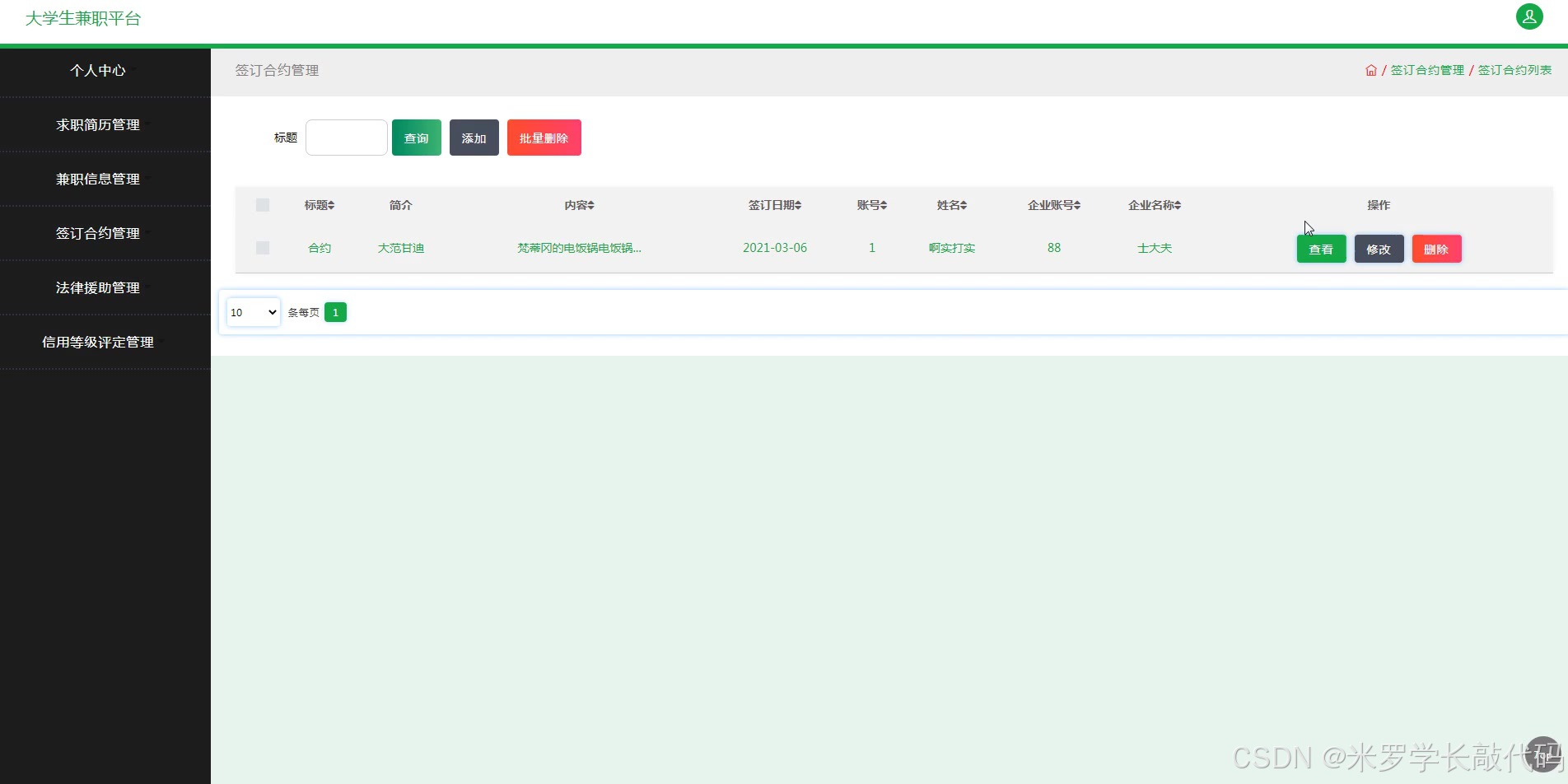1568x784 pixels.
Task: Click the 简介 column header
Action: click(x=401, y=205)
